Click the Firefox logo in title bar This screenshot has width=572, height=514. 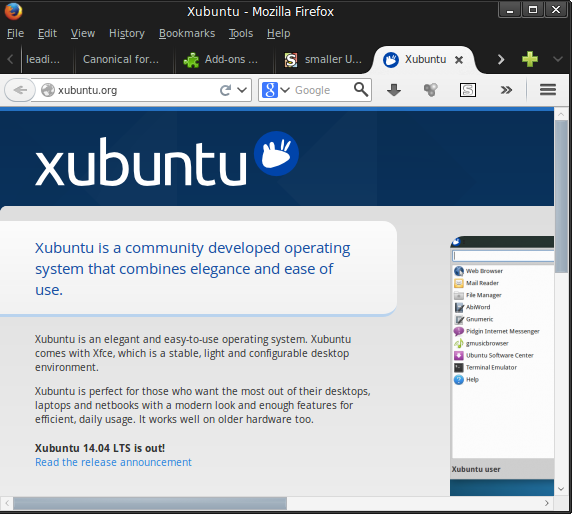pos(13,11)
